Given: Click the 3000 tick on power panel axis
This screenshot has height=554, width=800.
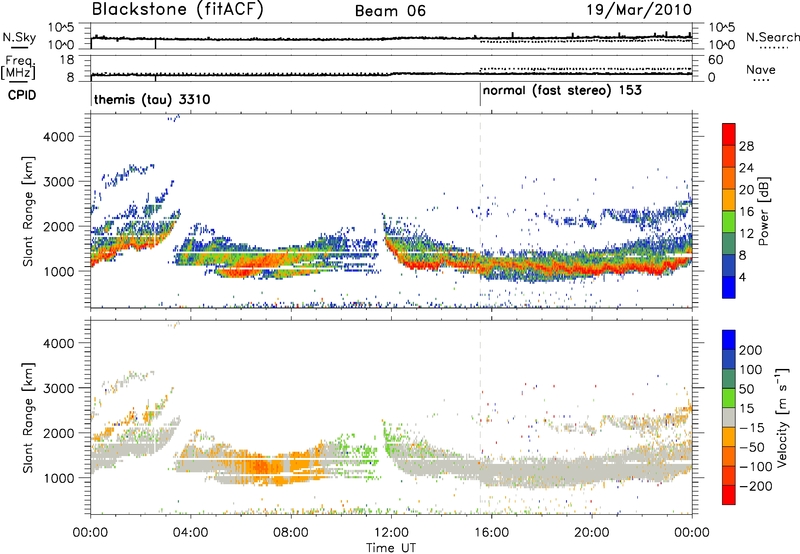Looking at the screenshot, I should coord(59,182).
